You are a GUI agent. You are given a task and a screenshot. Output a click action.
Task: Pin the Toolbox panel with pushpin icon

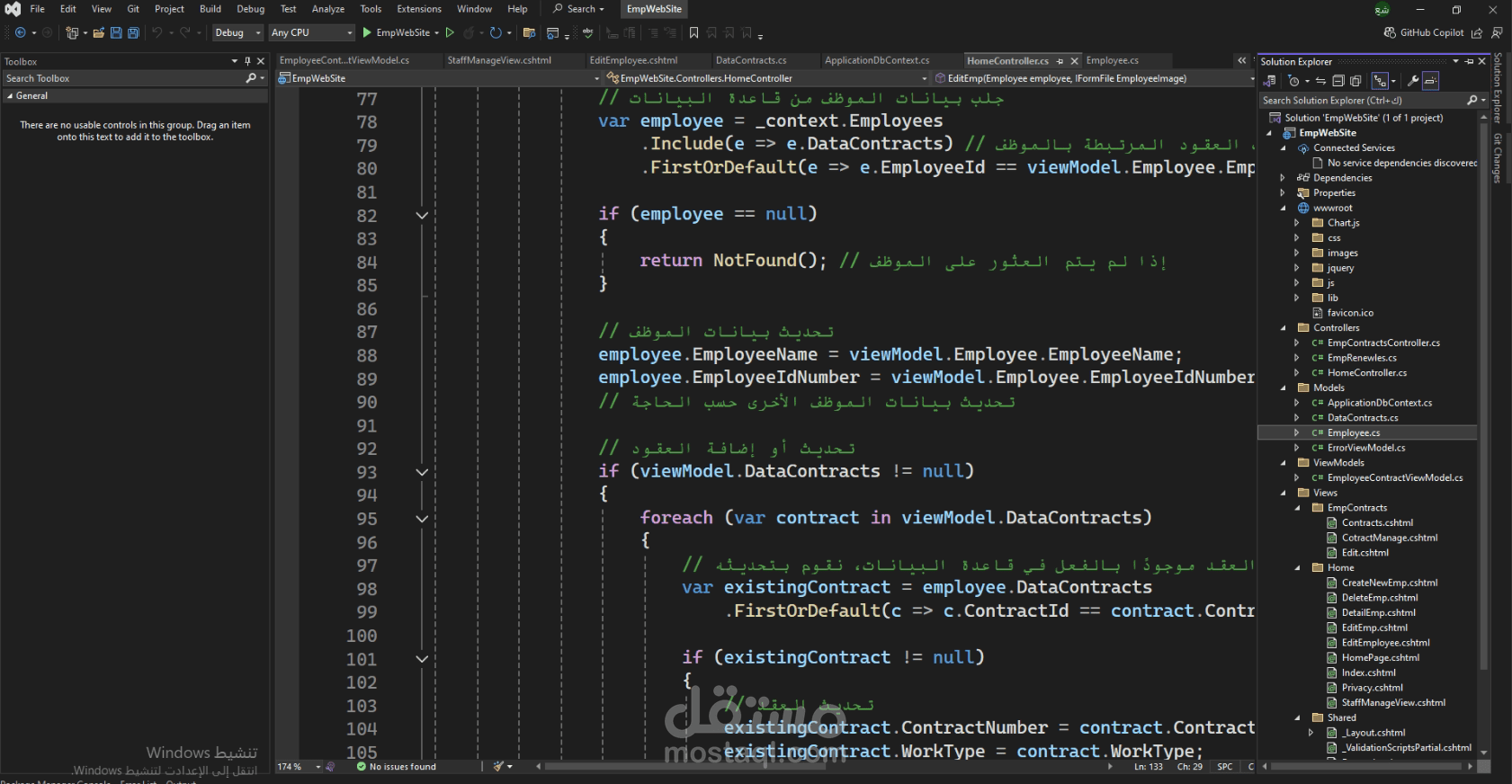tap(247, 61)
